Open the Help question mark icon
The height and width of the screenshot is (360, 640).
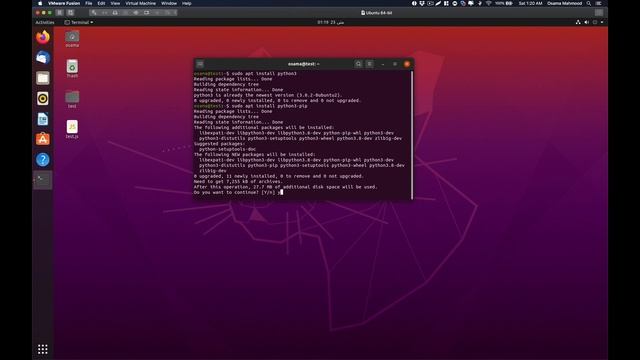point(42,160)
